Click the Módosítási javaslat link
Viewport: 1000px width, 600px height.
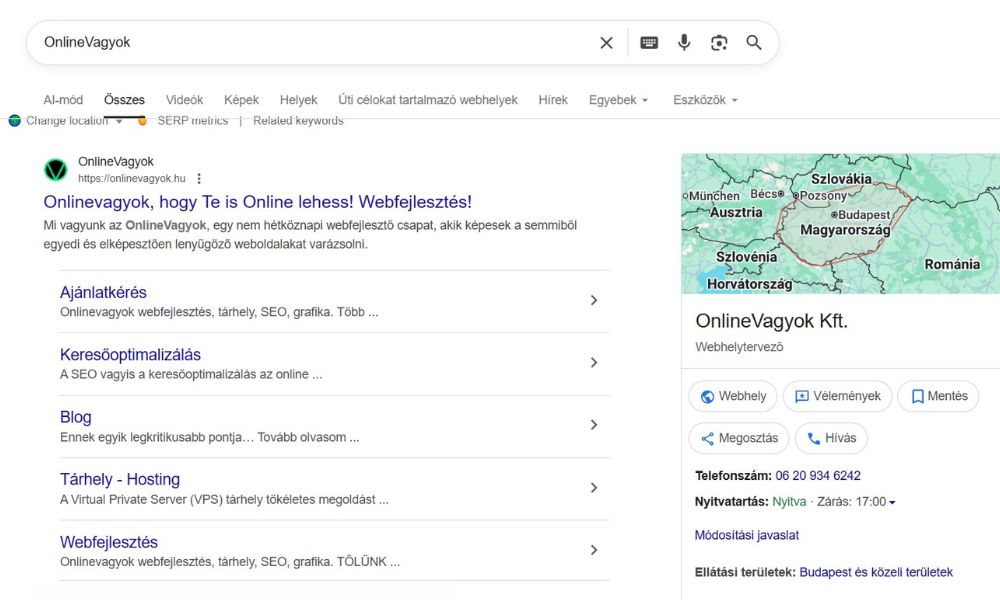pos(746,535)
